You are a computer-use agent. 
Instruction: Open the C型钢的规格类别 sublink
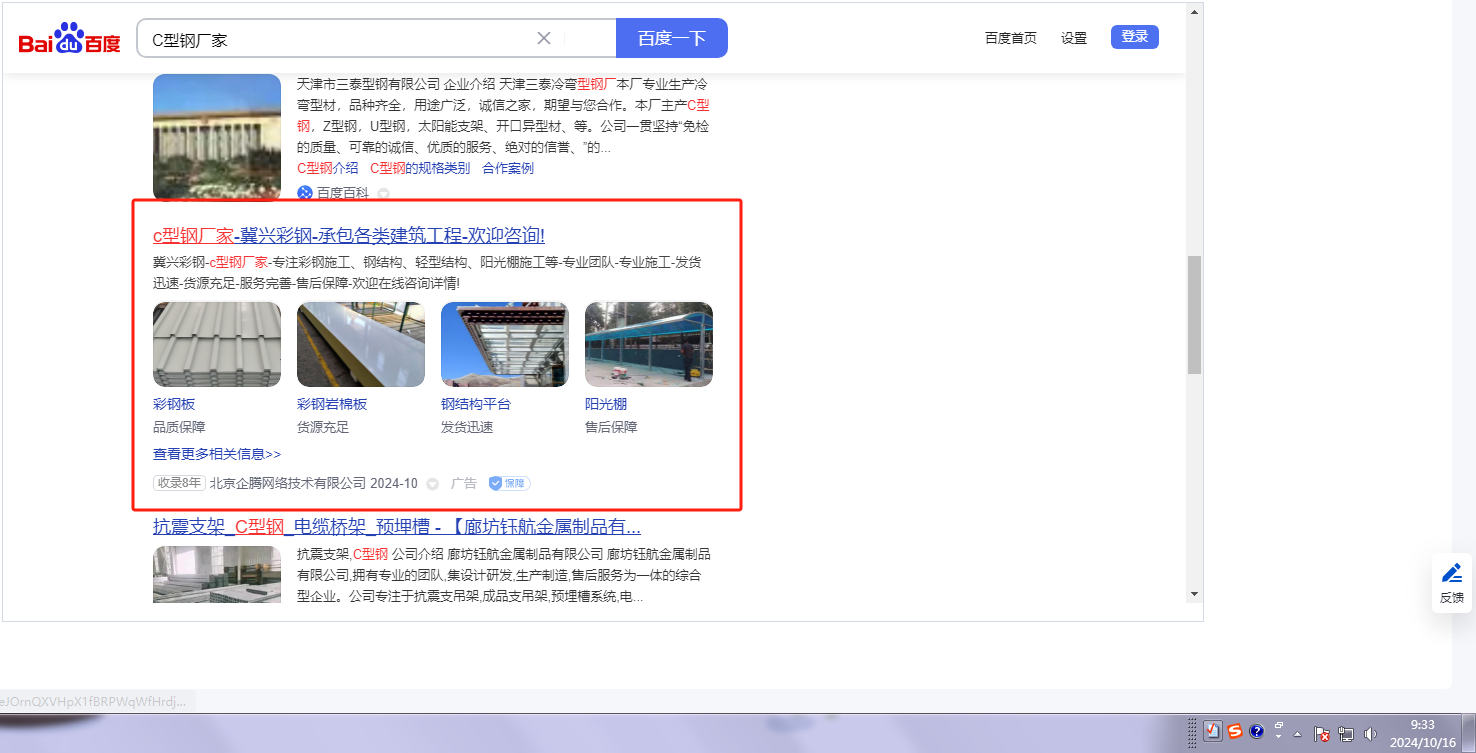[x=420, y=168]
